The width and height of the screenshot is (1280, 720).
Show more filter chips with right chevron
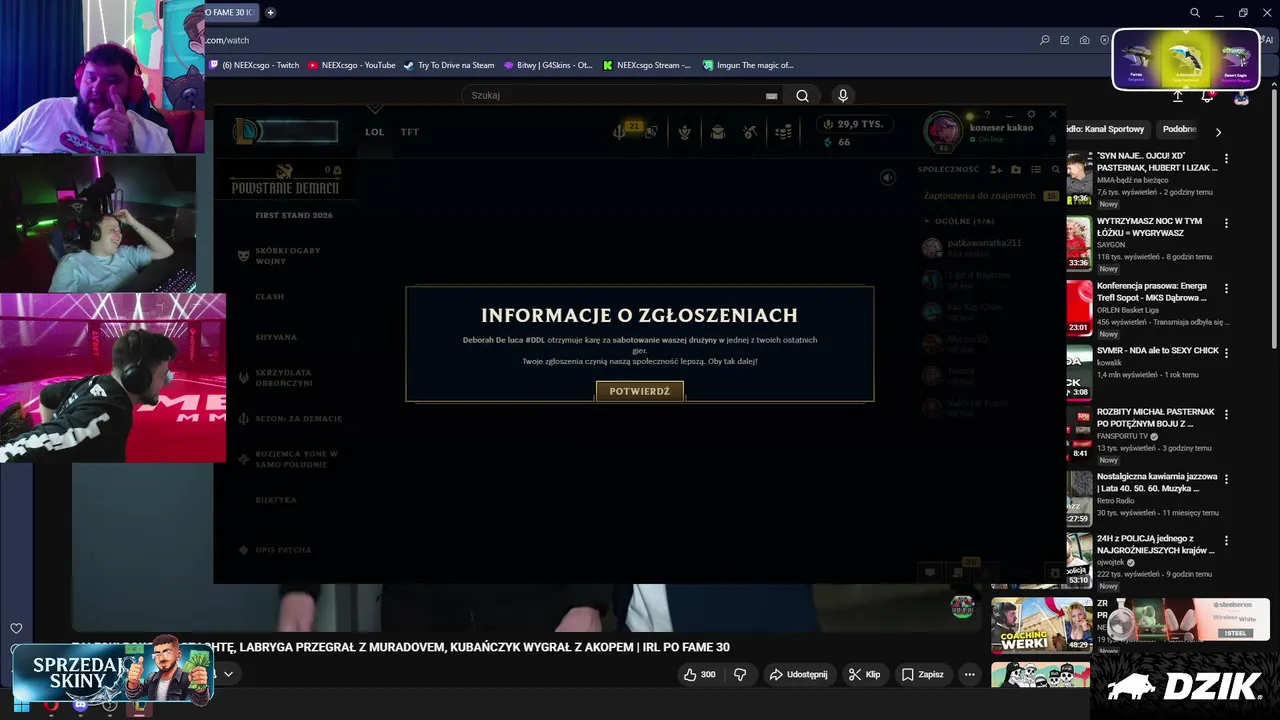tap(1218, 131)
